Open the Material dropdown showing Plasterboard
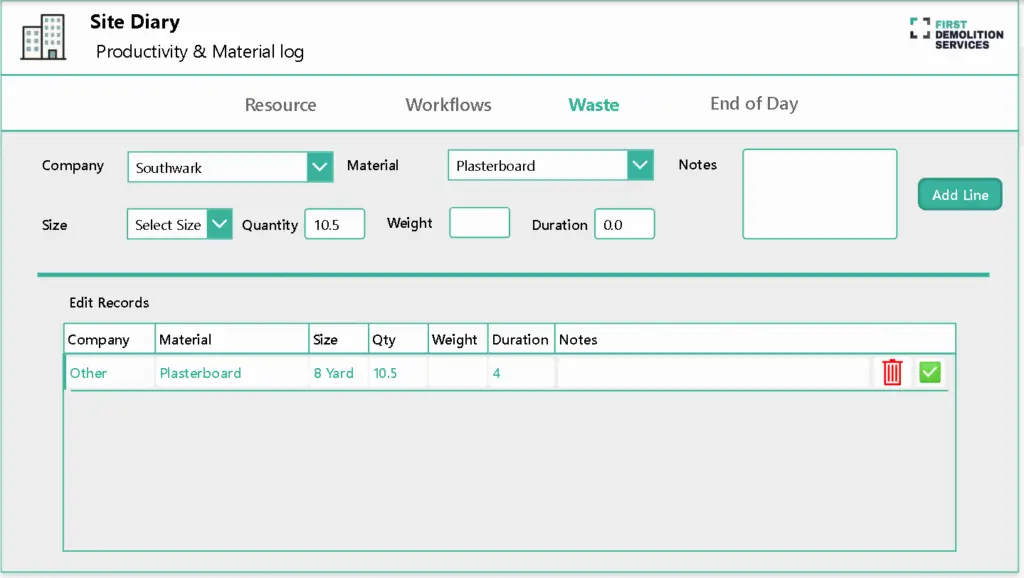The height and width of the screenshot is (578, 1024). [x=640, y=166]
